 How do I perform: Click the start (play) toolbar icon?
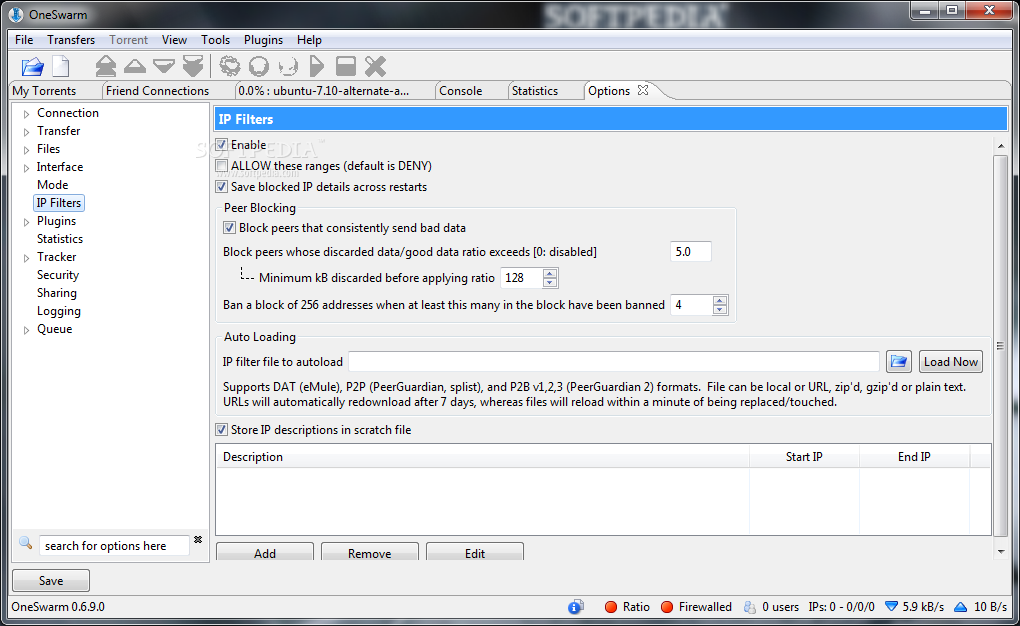pos(316,66)
